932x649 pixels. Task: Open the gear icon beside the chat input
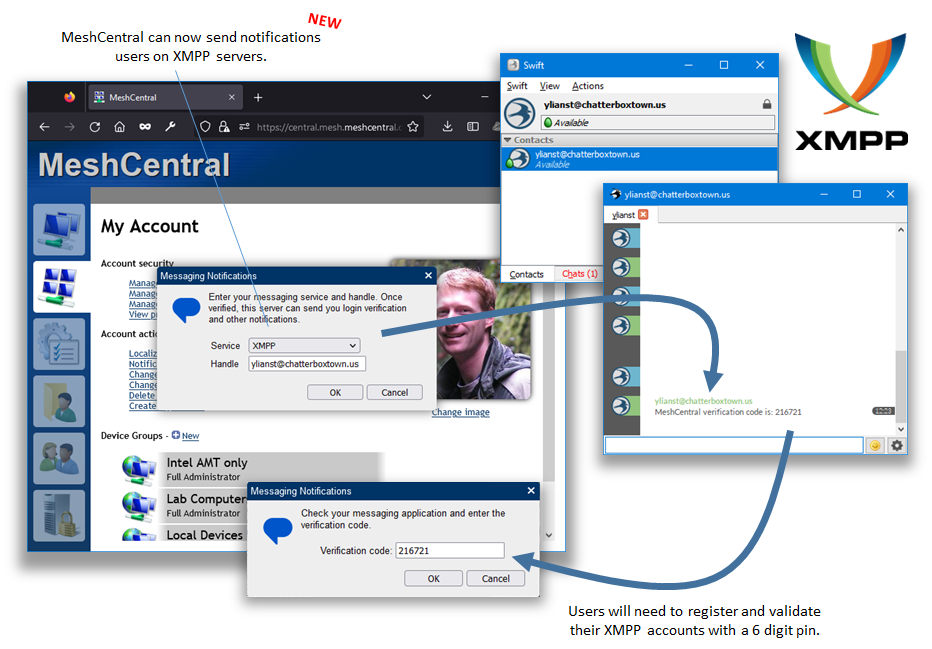click(897, 445)
